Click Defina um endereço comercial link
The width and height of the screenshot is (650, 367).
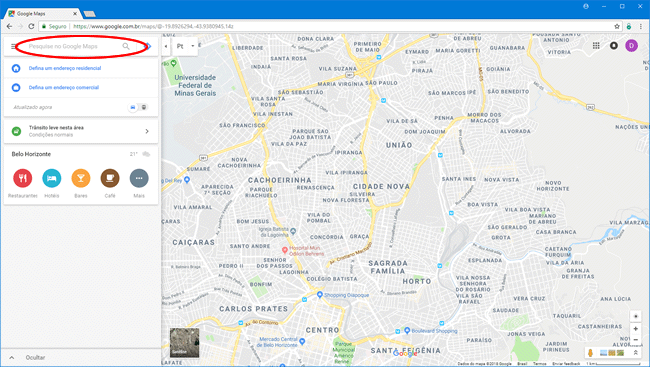pyautogui.click(x=64, y=87)
